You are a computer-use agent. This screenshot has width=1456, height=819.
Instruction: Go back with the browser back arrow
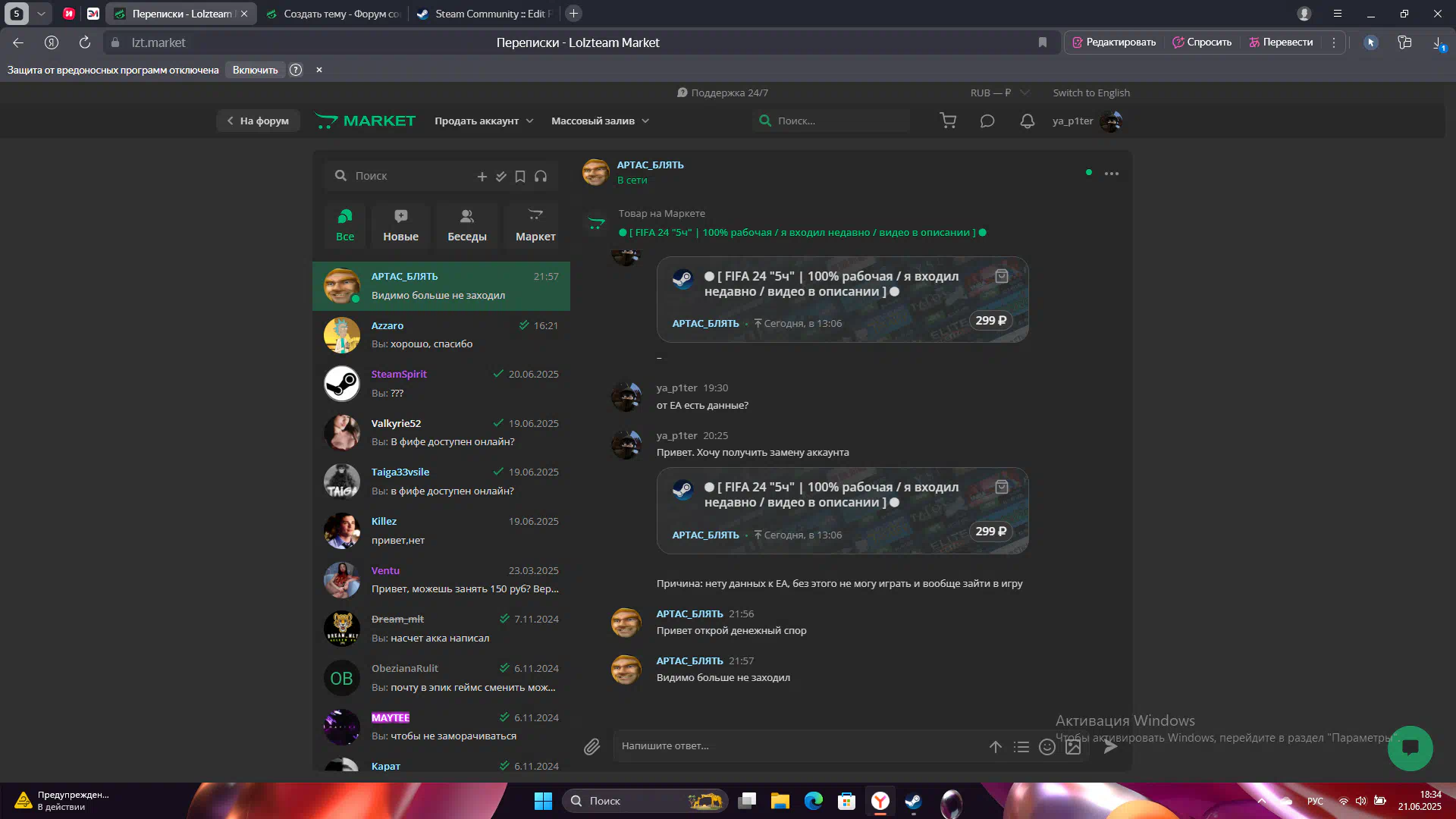click(18, 42)
